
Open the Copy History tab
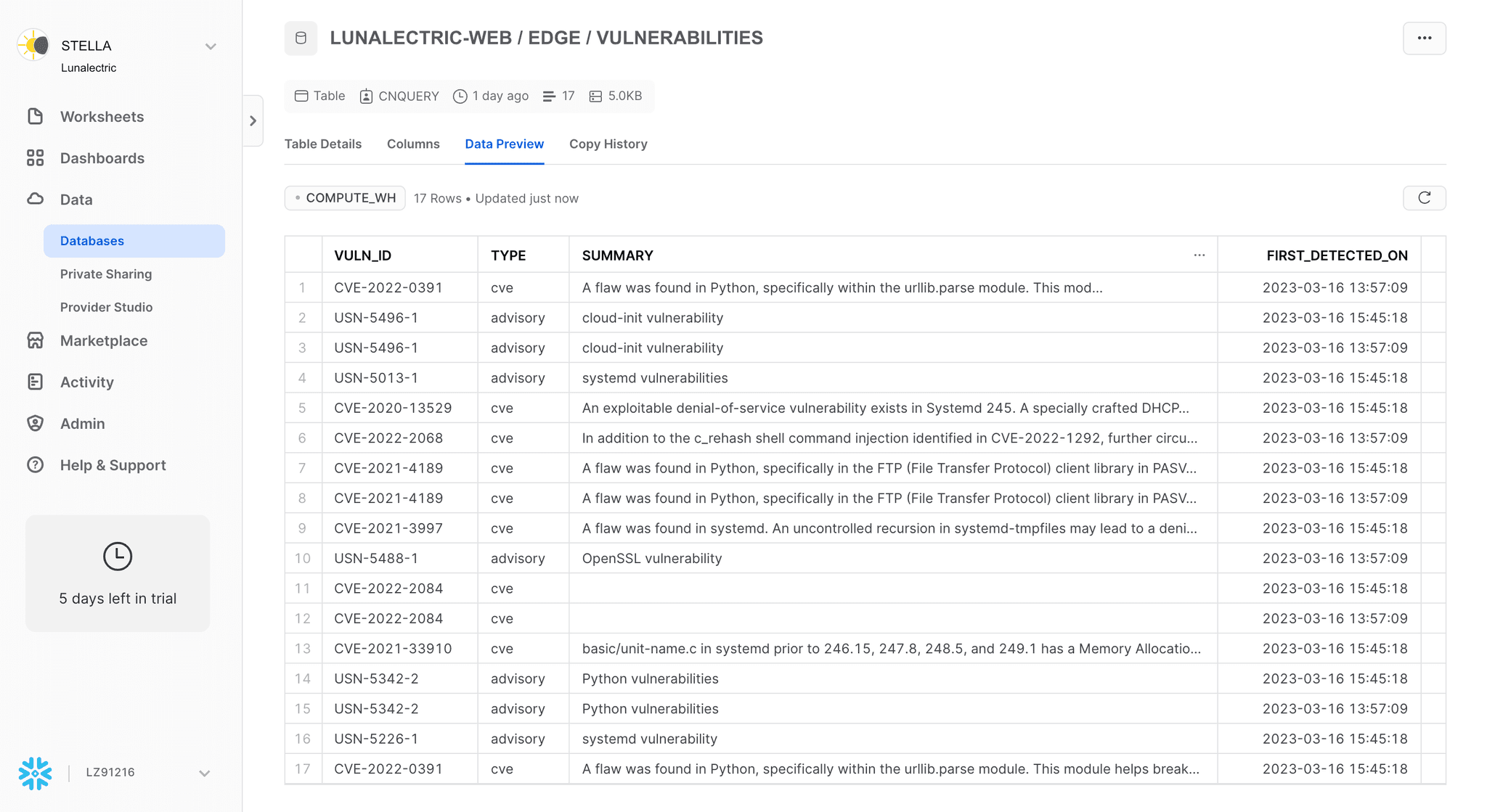point(608,144)
